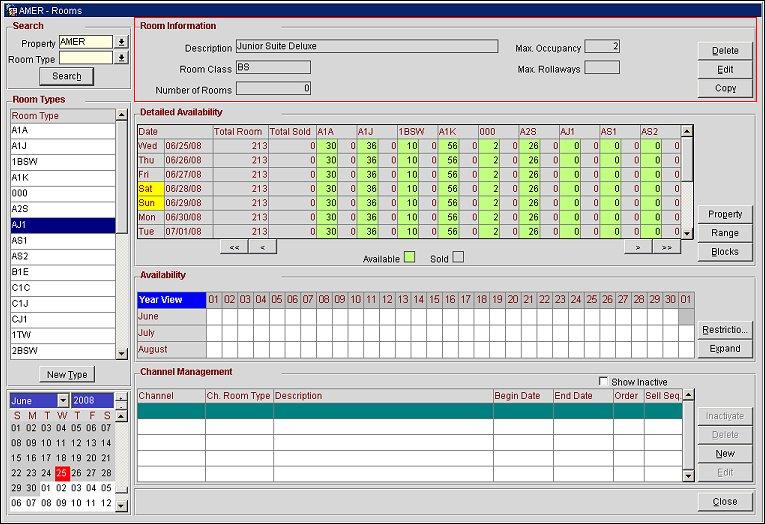
Task: Enable the Show Inactive checkbox
Action: tap(602, 382)
